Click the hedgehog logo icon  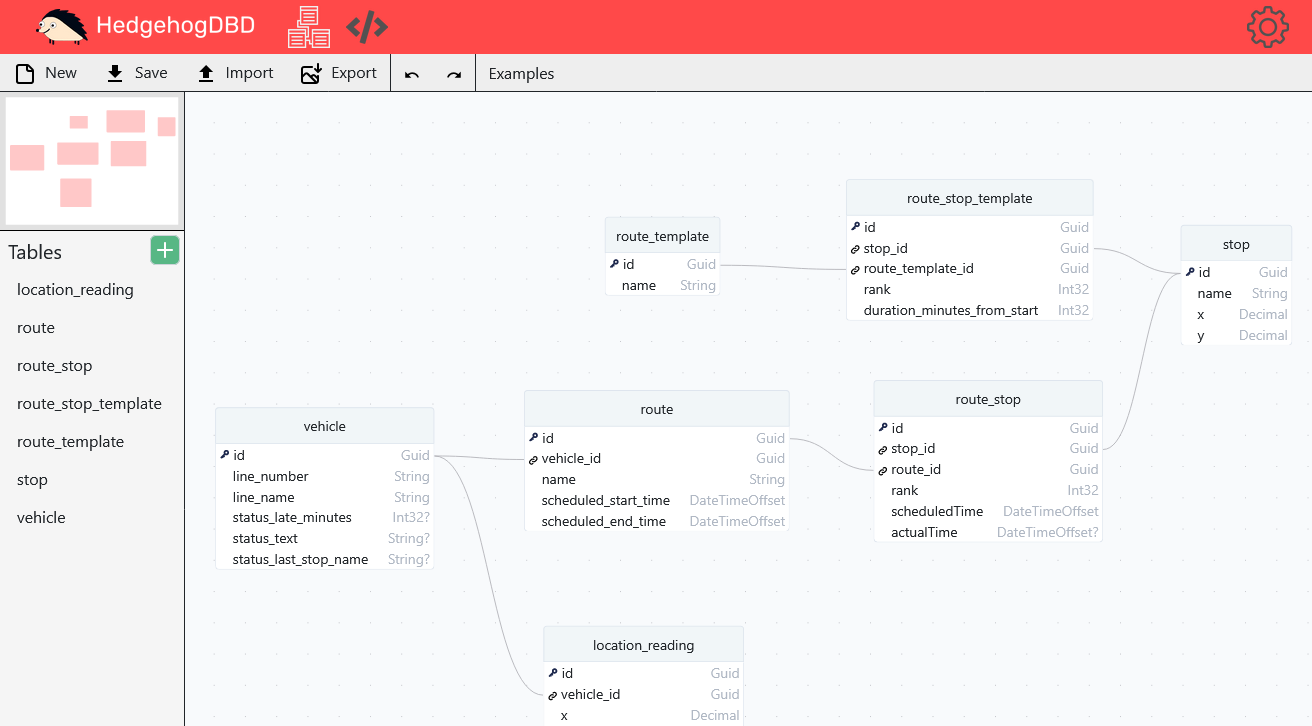click(61, 27)
